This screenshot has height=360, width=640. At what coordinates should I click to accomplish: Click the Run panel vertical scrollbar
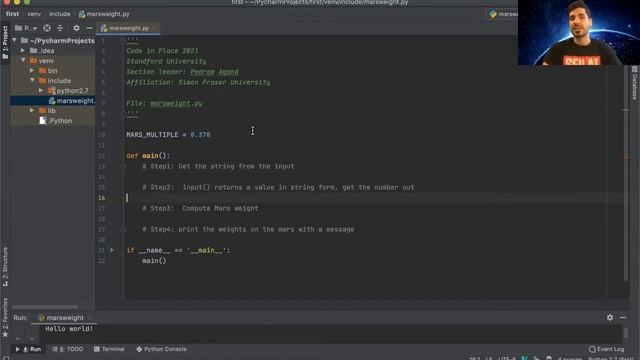[x=626, y=333]
